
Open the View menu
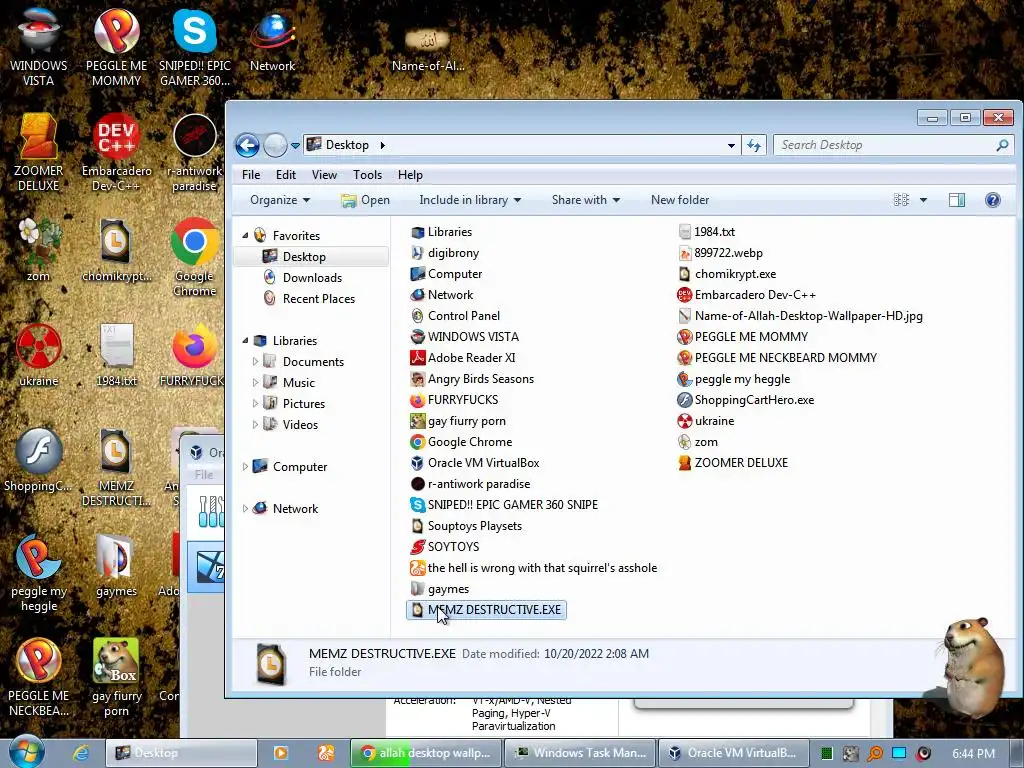click(324, 175)
